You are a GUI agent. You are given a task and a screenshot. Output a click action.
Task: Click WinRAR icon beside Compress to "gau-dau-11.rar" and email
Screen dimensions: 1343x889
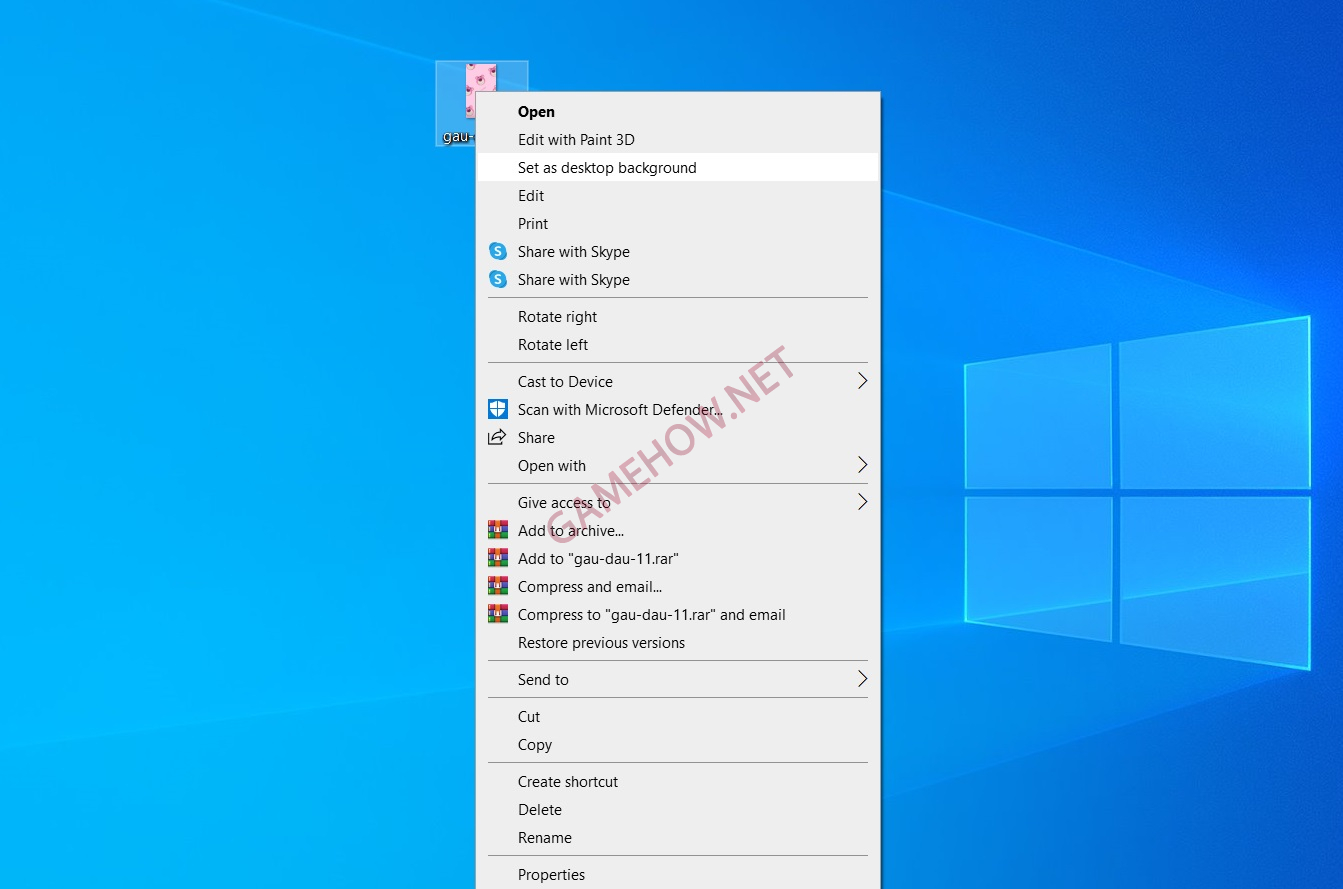tap(497, 614)
